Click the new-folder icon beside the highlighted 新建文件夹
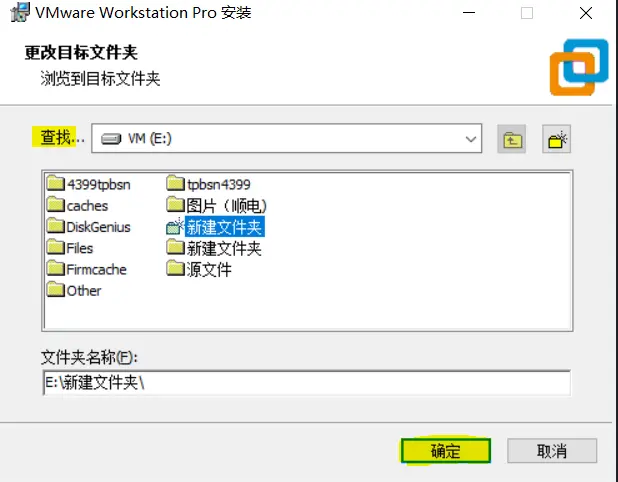Image resolution: width=618 pixels, height=482 pixels. (x=175, y=226)
